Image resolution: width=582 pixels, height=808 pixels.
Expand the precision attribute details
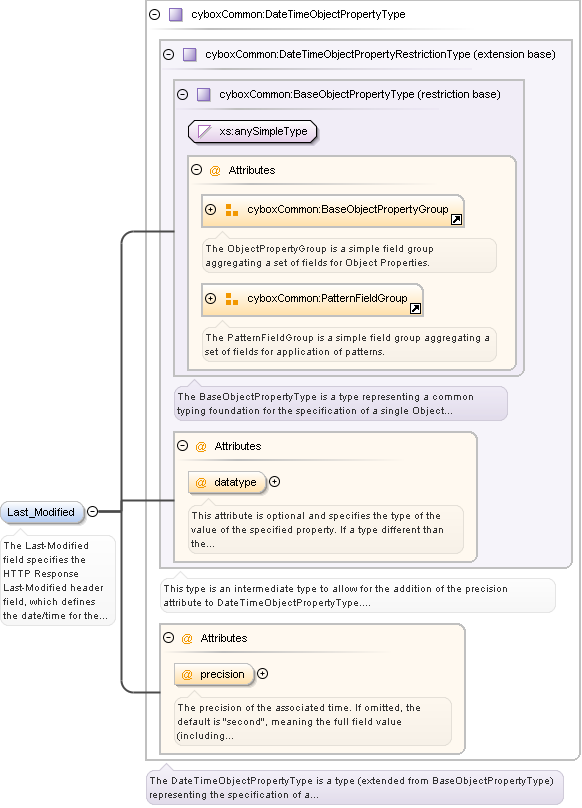click(x=262, y=674)
